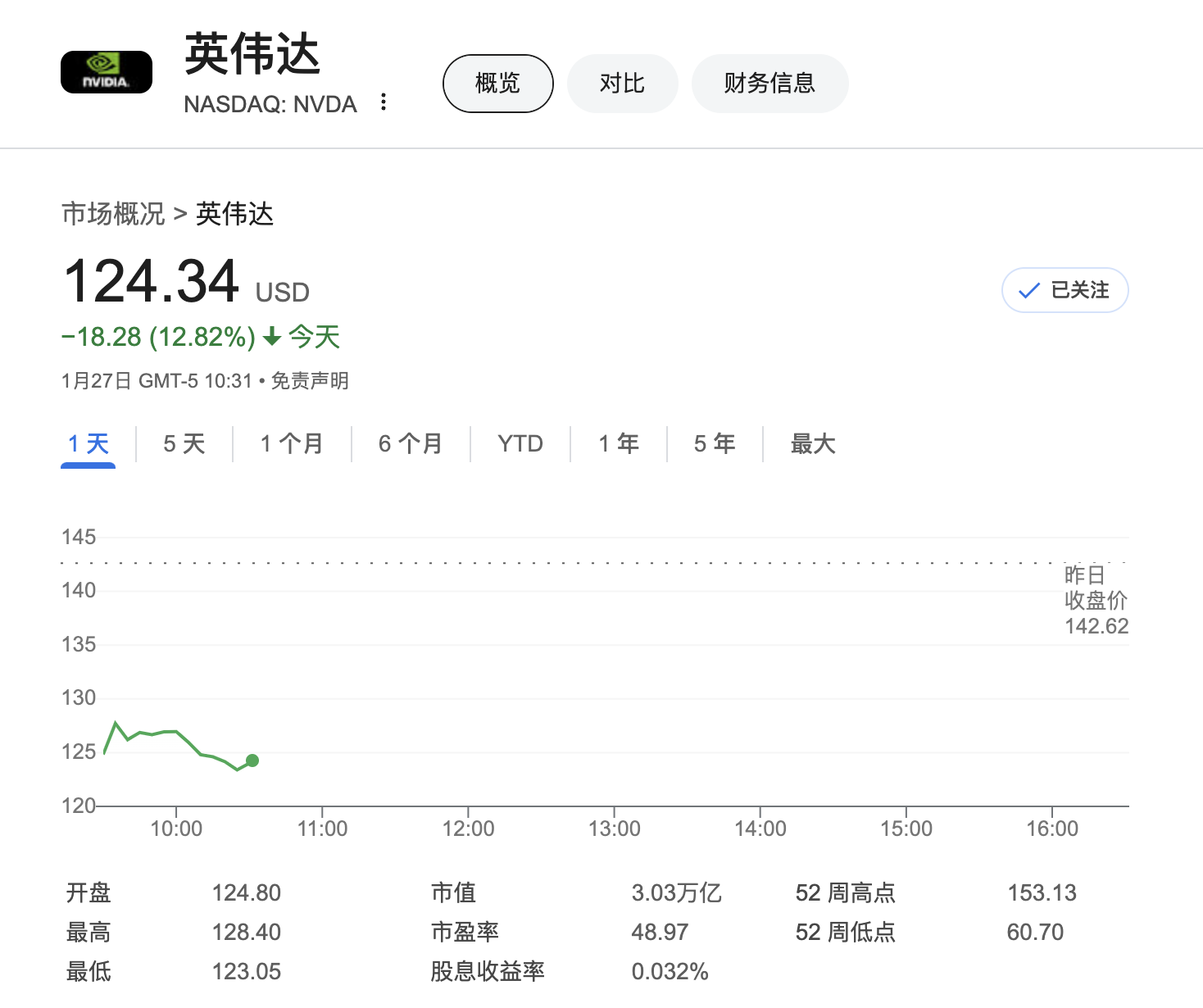Select the 5 年 chart range

point(715,444)
